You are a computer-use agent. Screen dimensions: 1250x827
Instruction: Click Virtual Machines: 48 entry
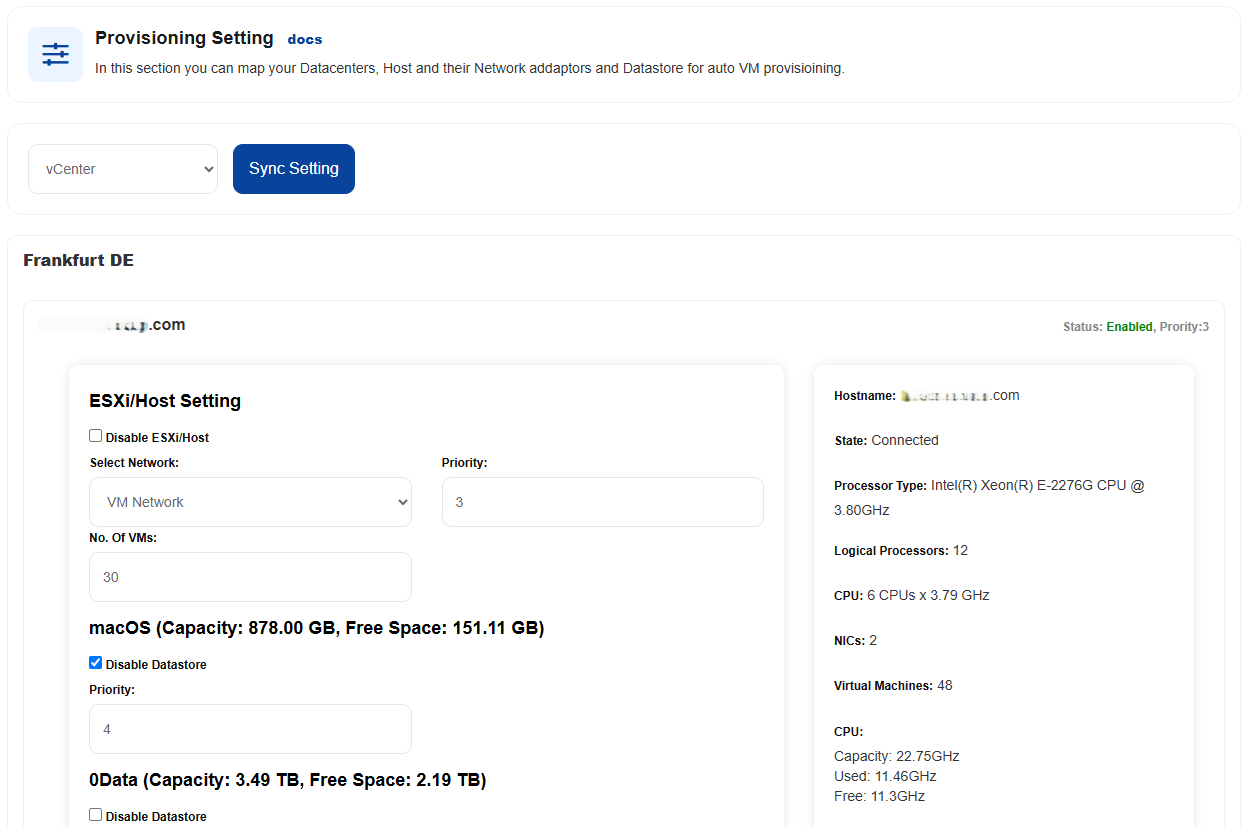[x=893, y=686]
